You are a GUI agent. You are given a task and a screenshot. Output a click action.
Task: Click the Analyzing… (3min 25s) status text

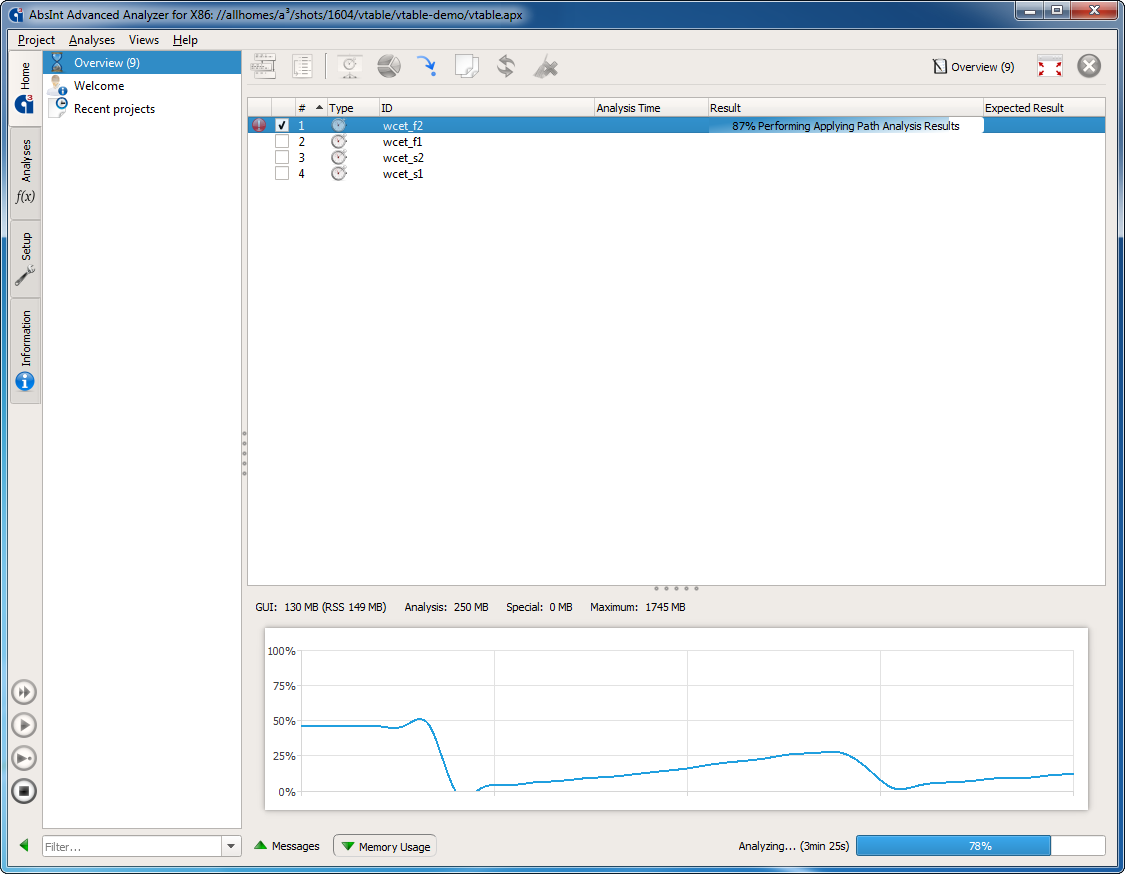click(x=794, y=846)
